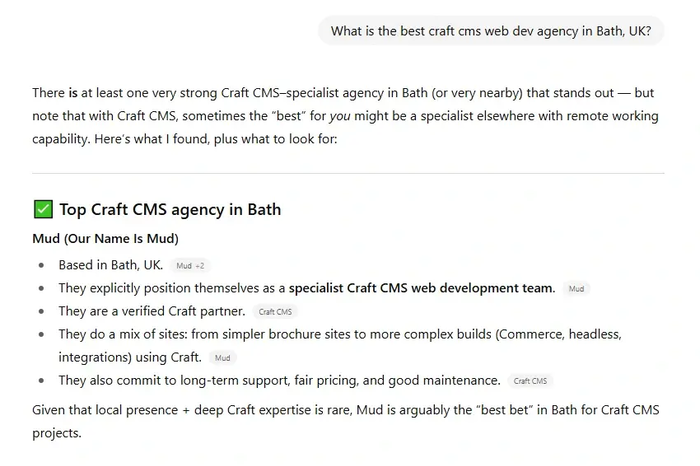This screenshot has width=700, height=466.
Task: Click the user question message bubble
Action: point(491,31)
